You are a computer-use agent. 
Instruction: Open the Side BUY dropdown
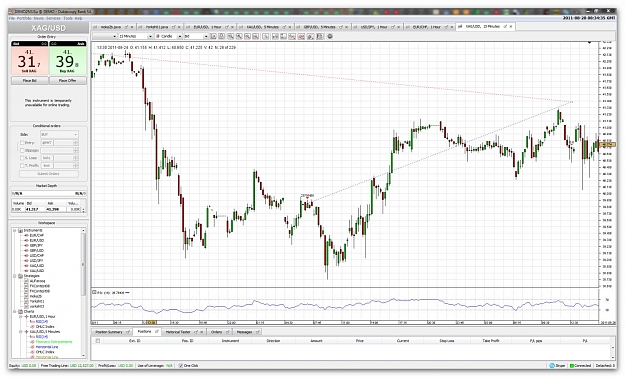(x=59, y=134)
